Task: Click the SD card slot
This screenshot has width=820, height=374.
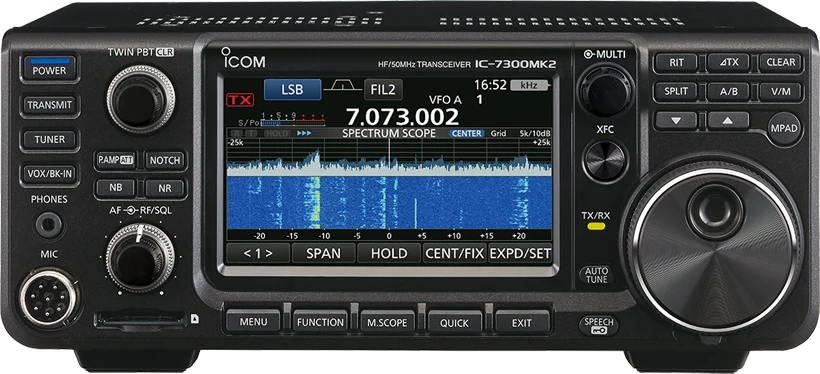Action: (x=140, y=320)
